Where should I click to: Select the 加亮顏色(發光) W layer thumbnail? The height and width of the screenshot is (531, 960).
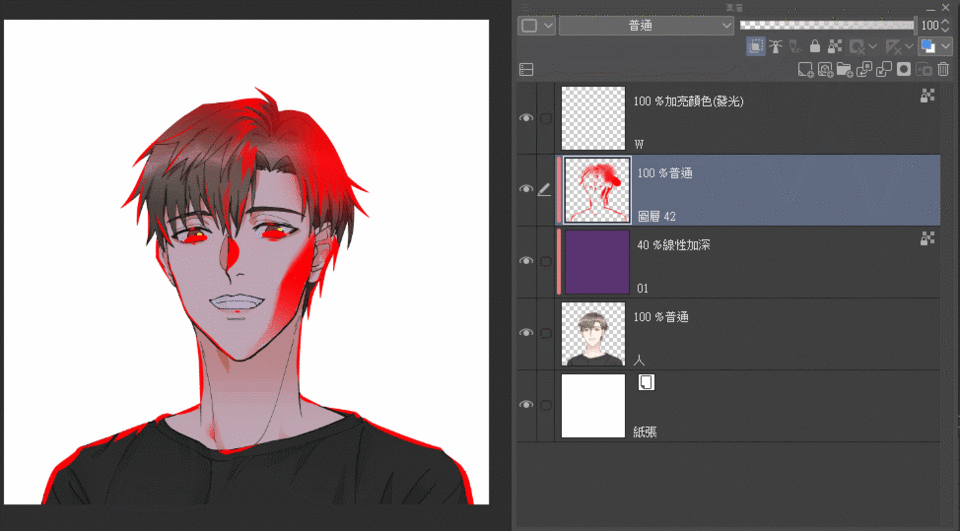(593, 118)
